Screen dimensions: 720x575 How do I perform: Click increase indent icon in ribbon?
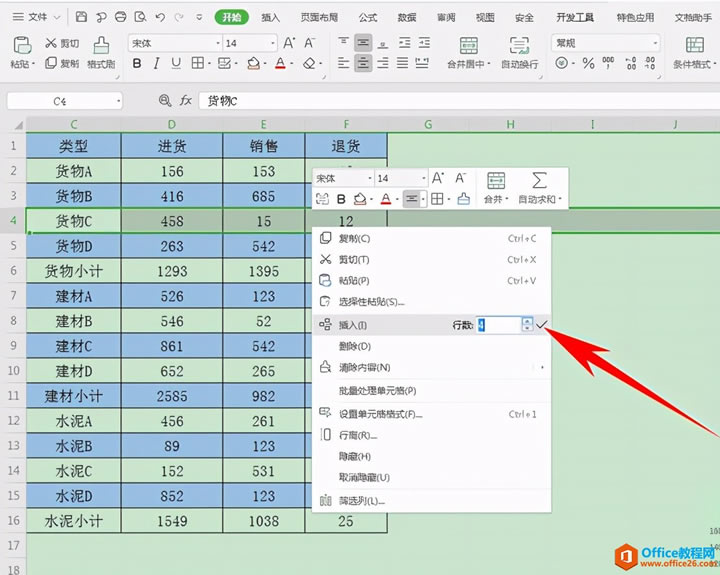click(424, 43)
